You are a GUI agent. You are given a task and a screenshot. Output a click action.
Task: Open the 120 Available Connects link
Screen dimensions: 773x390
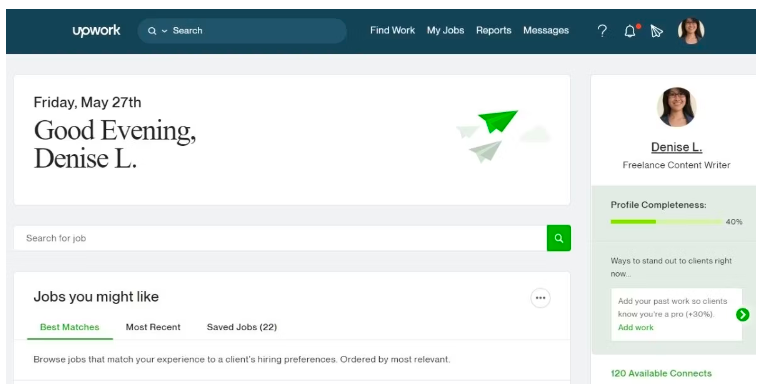click(661, 373)
